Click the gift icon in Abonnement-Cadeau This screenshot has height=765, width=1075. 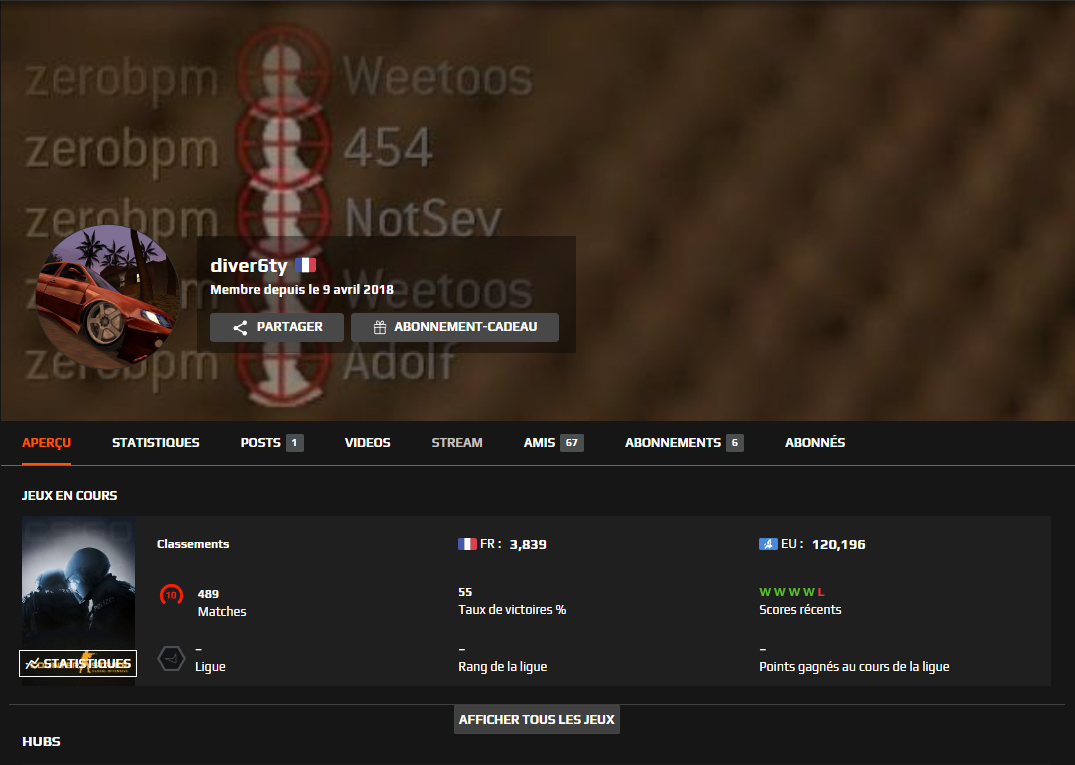pos(380,328)
